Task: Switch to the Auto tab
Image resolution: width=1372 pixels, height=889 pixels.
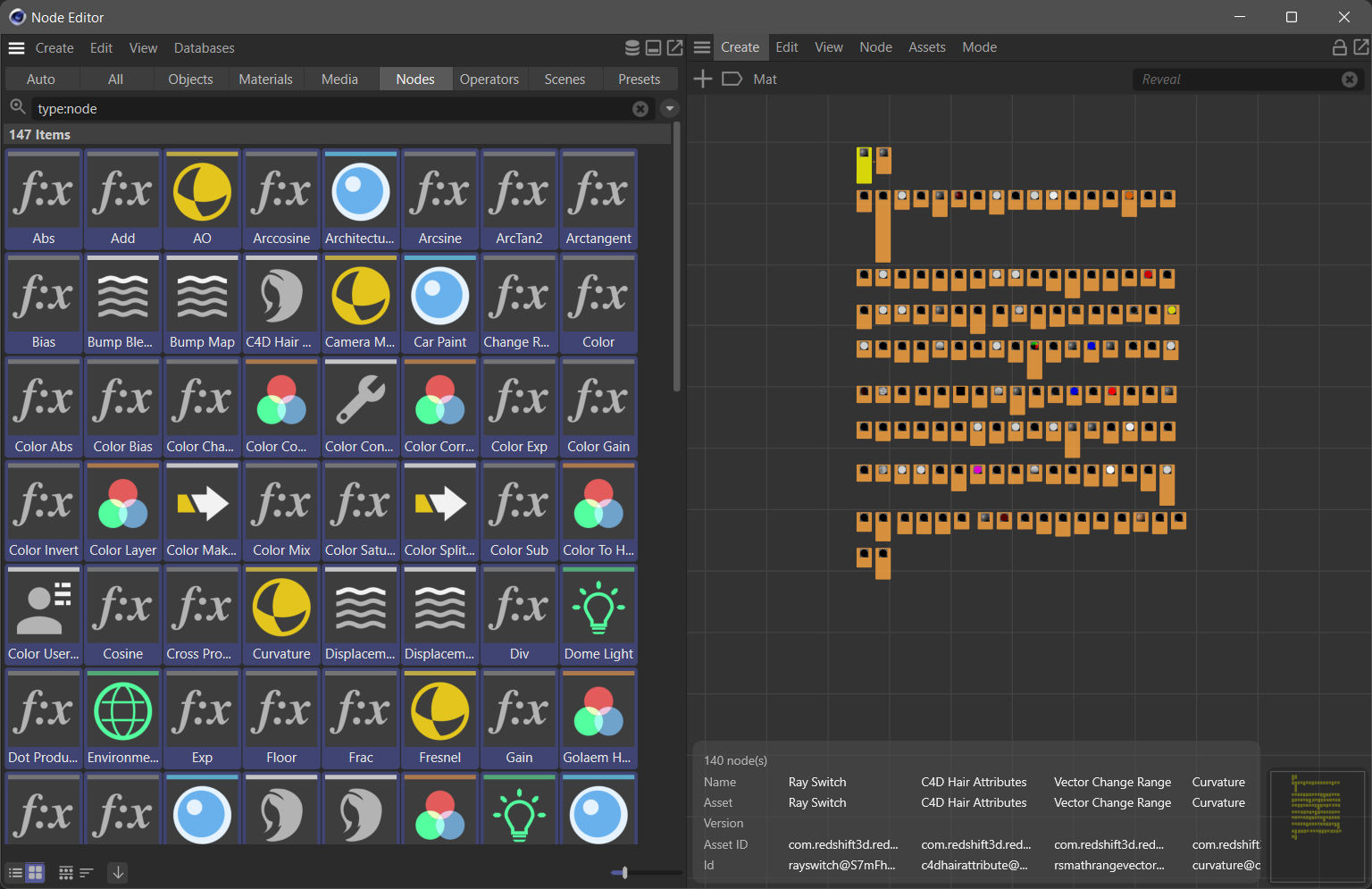Action: pyautogui.click(x=41, y=80)
